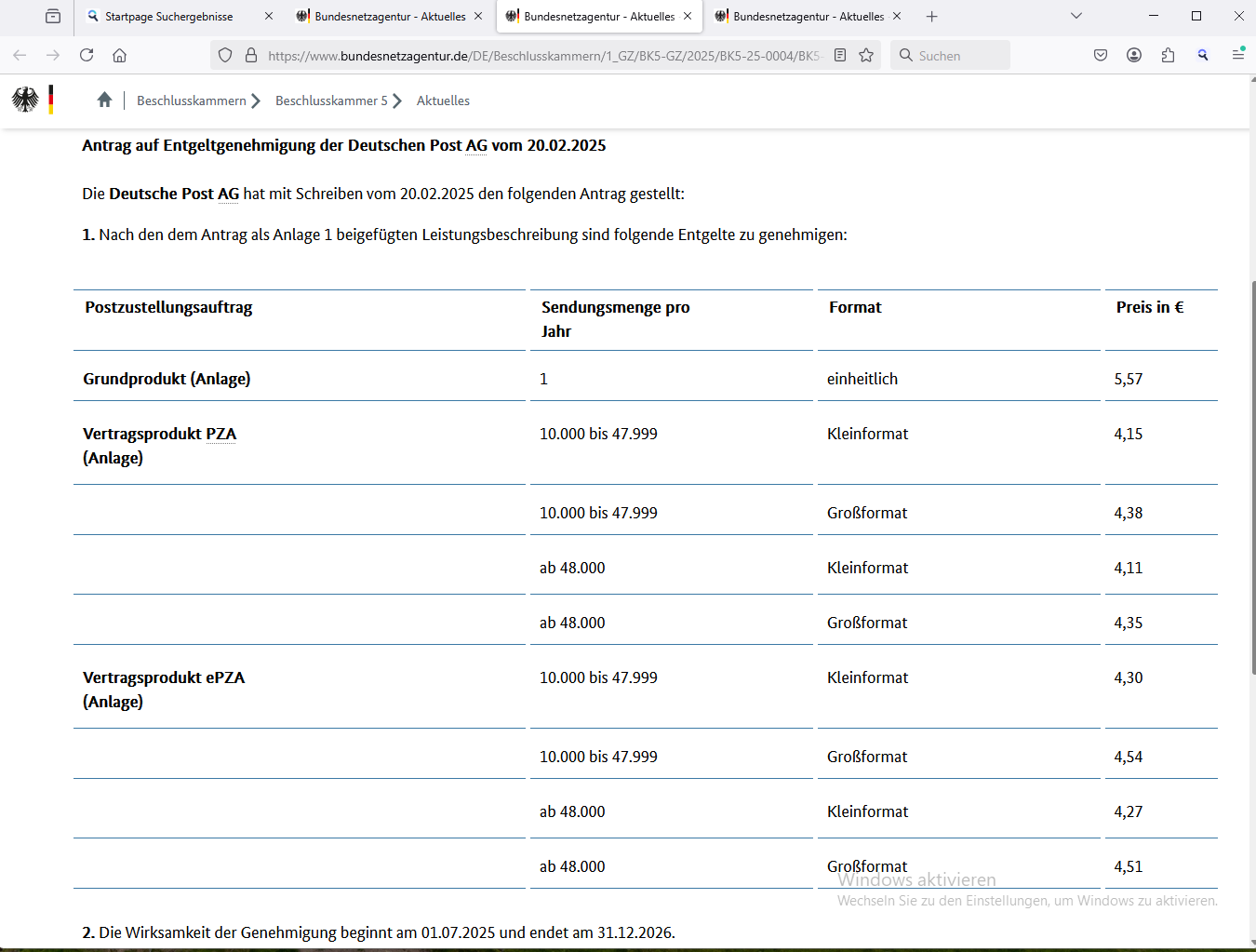This screenshot has width=1256, height=952.
Task: Reload the current page
Action: coord(87,55)
